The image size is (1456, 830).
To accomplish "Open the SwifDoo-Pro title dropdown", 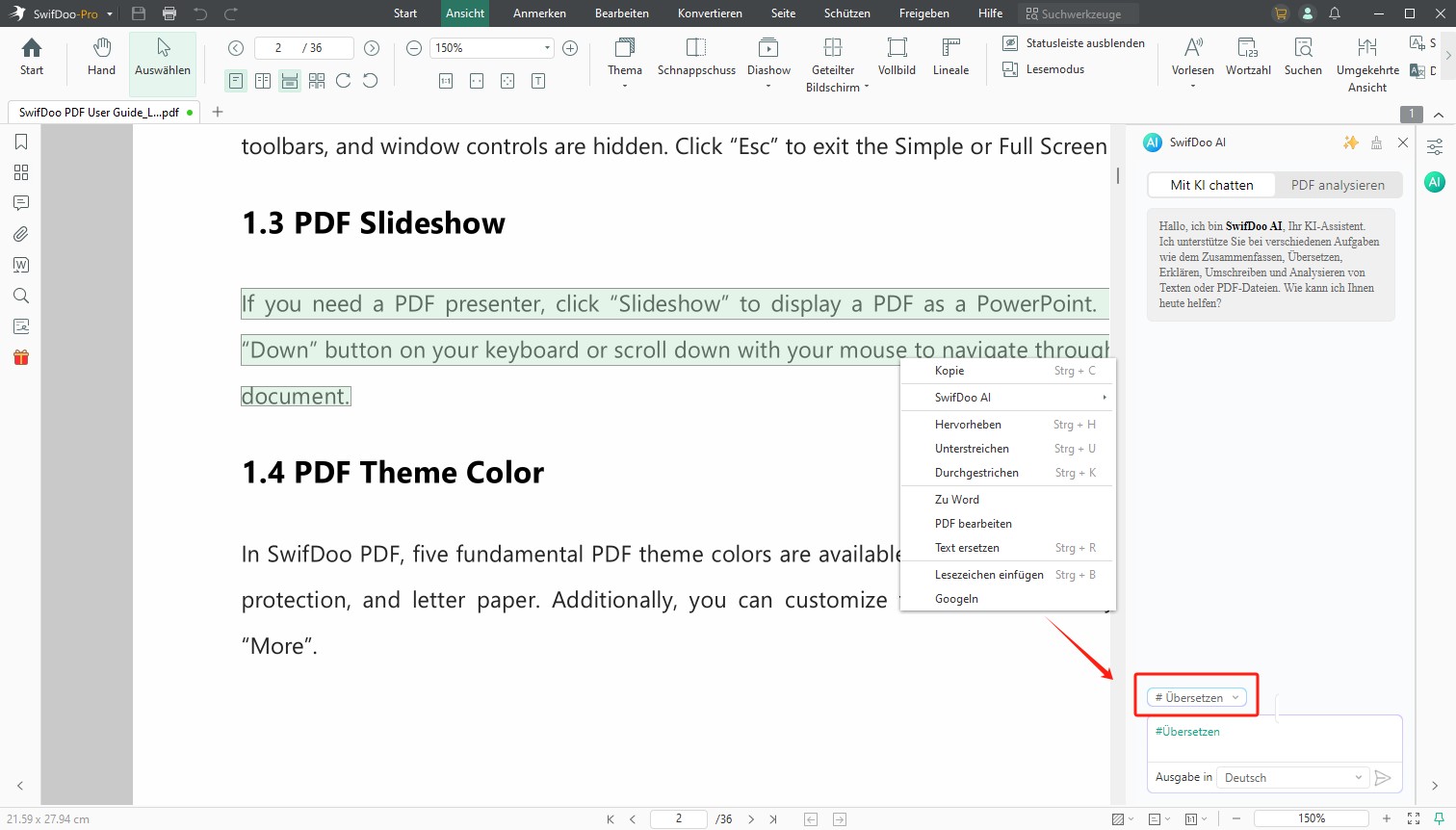I will click(110, 14).
